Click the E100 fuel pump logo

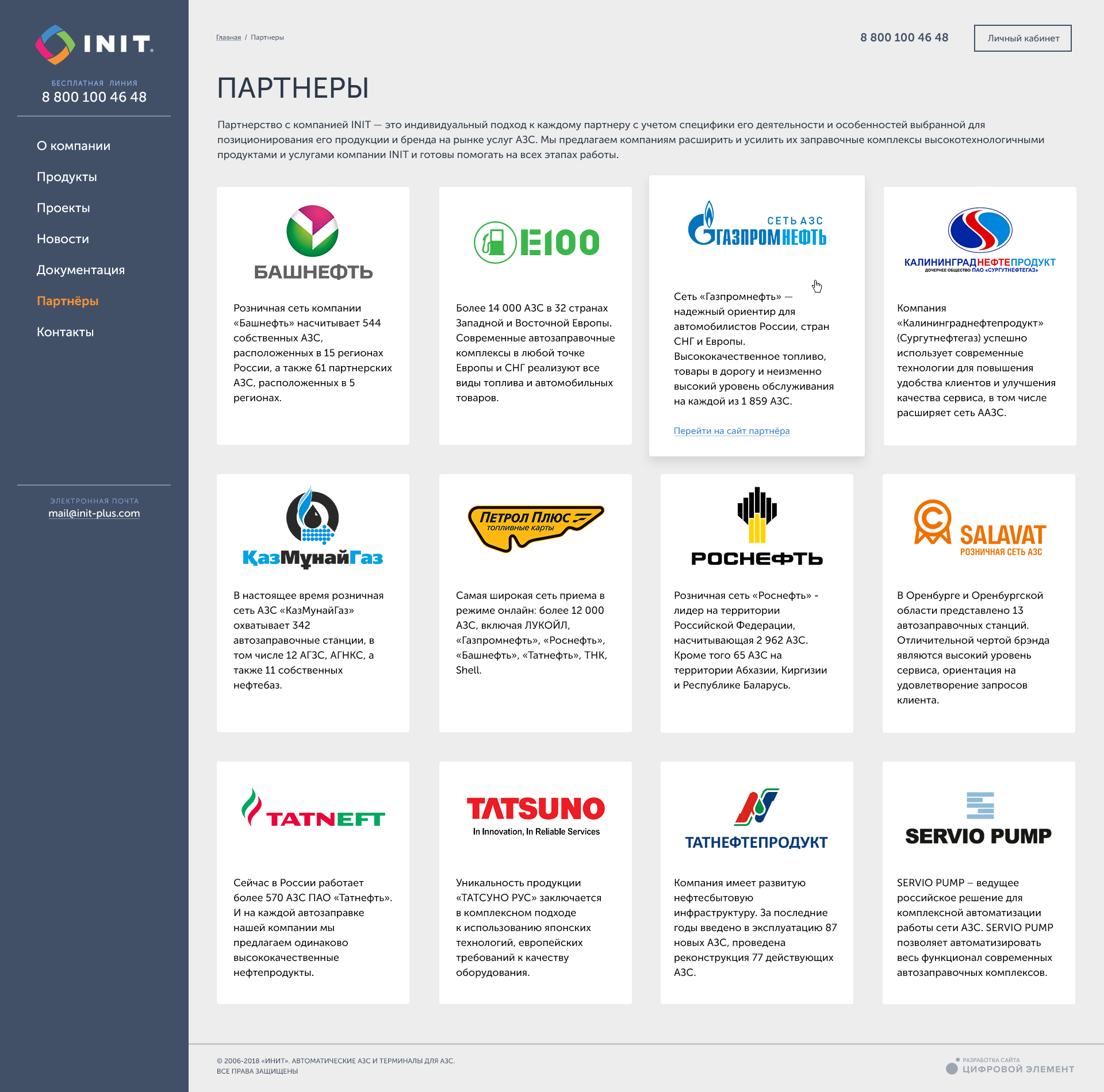[x=536, y=242]
